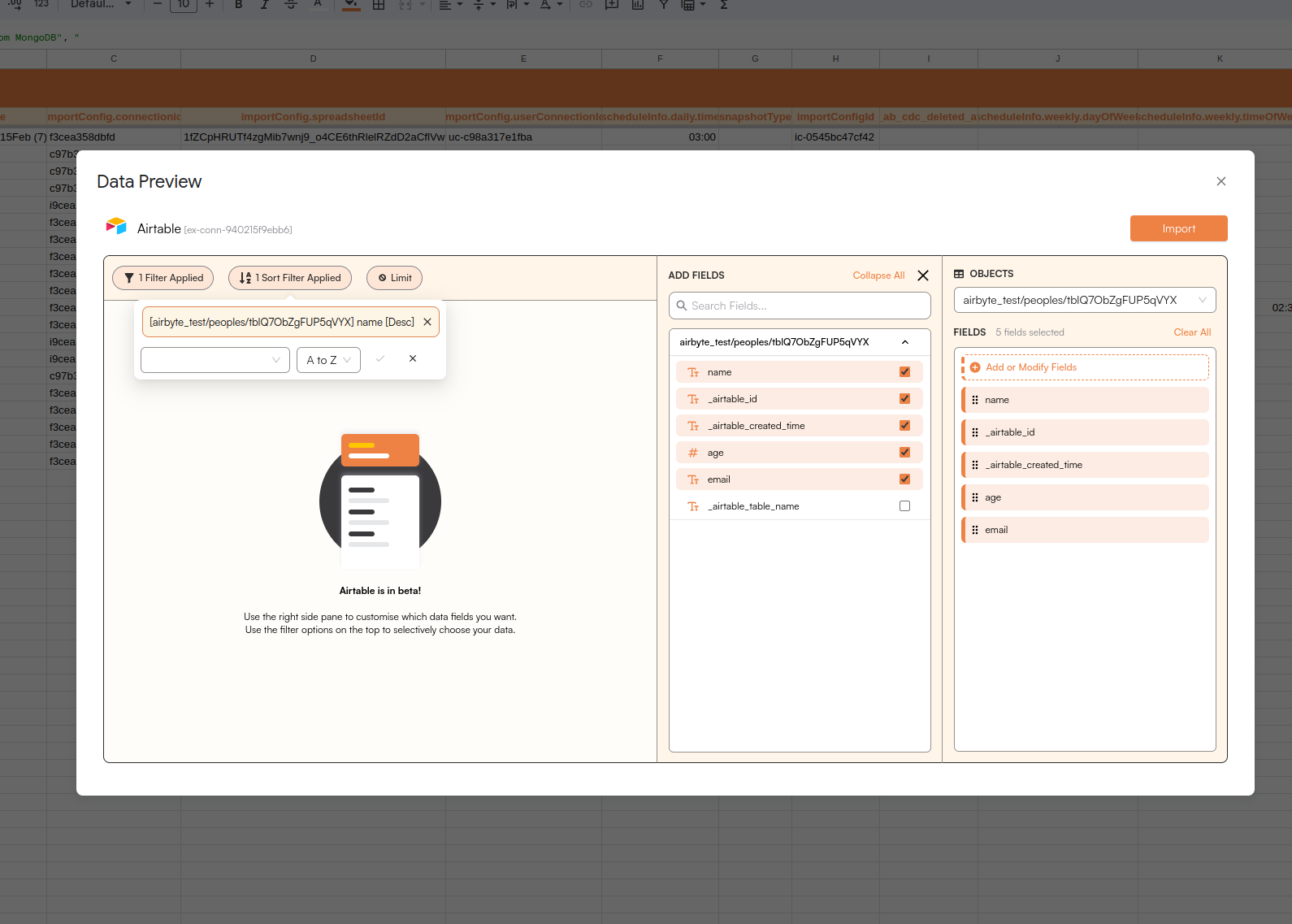Uncheck the _airtable_created_time field checkbox

coord(904,426)
